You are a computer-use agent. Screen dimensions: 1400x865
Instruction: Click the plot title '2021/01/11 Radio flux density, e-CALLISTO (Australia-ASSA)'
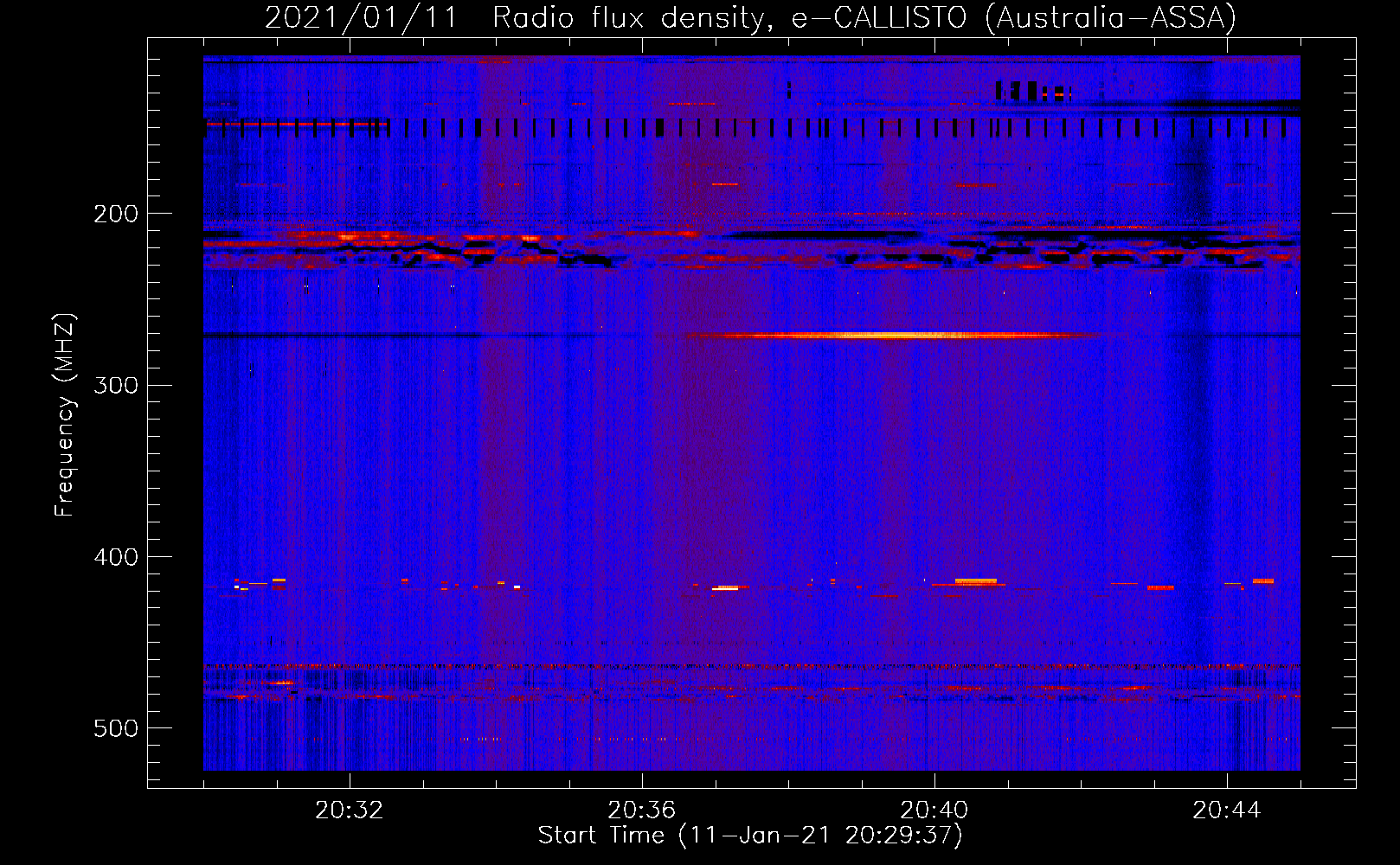750,17
